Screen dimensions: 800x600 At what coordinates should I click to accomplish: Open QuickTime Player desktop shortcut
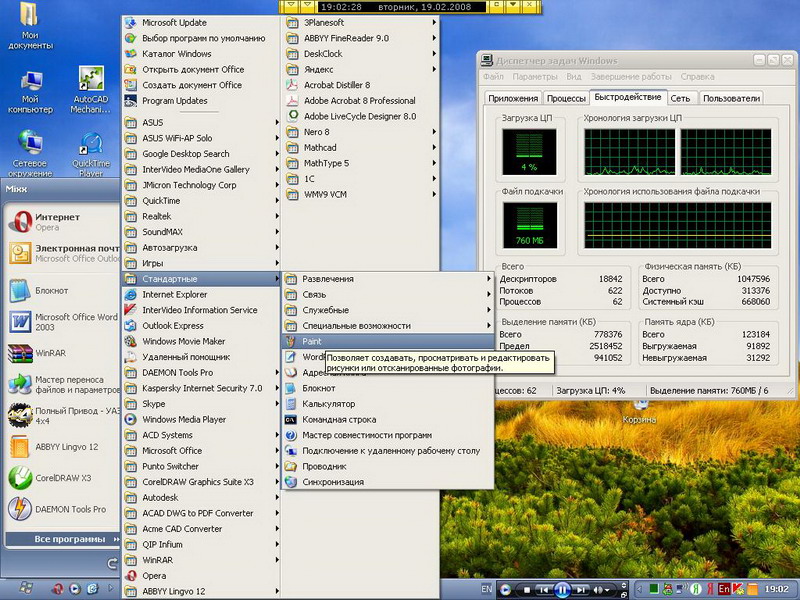click(x=91, y=154)
